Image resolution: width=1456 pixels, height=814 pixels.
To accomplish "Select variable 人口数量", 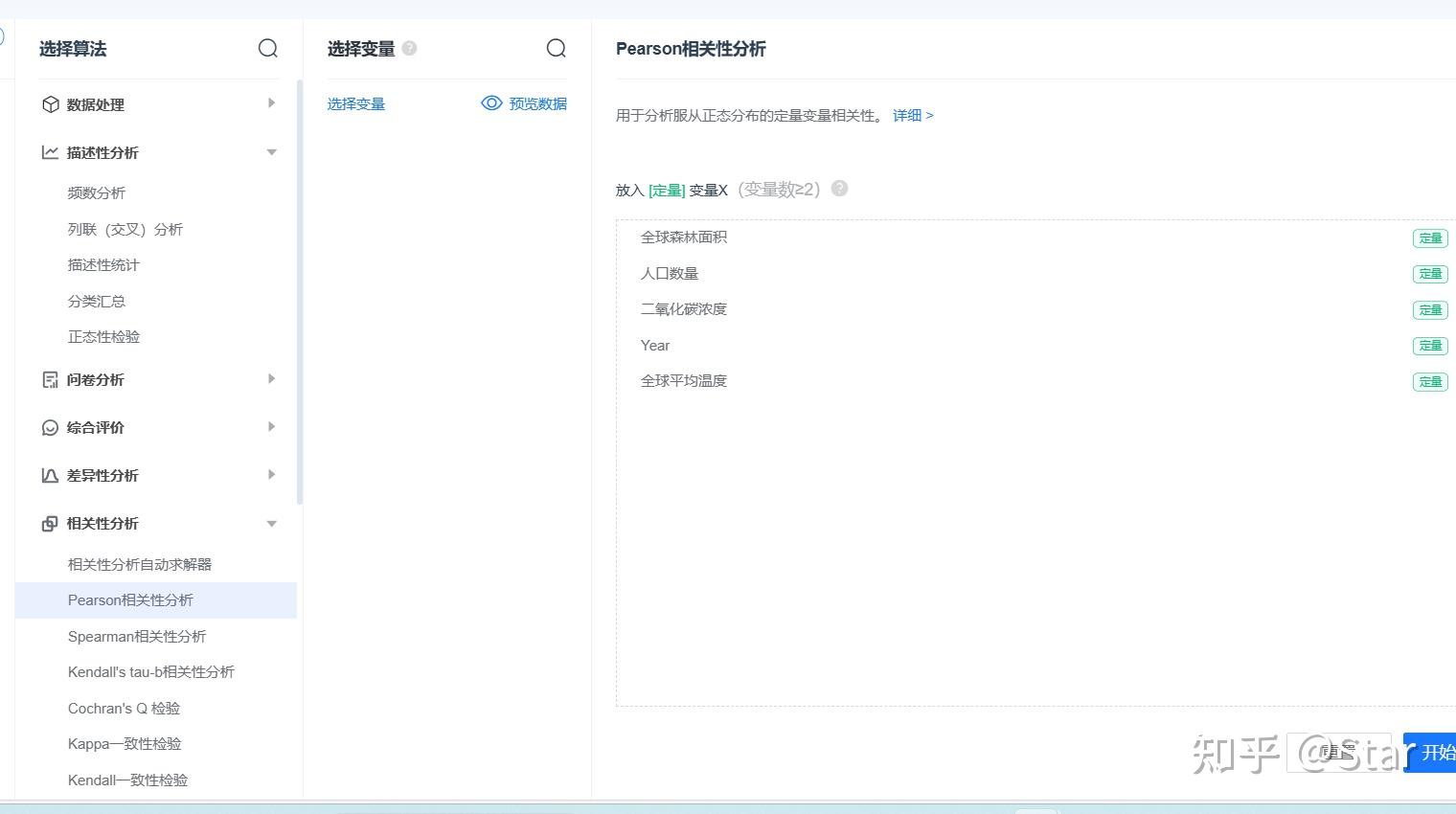I will (x=670, y=274).
